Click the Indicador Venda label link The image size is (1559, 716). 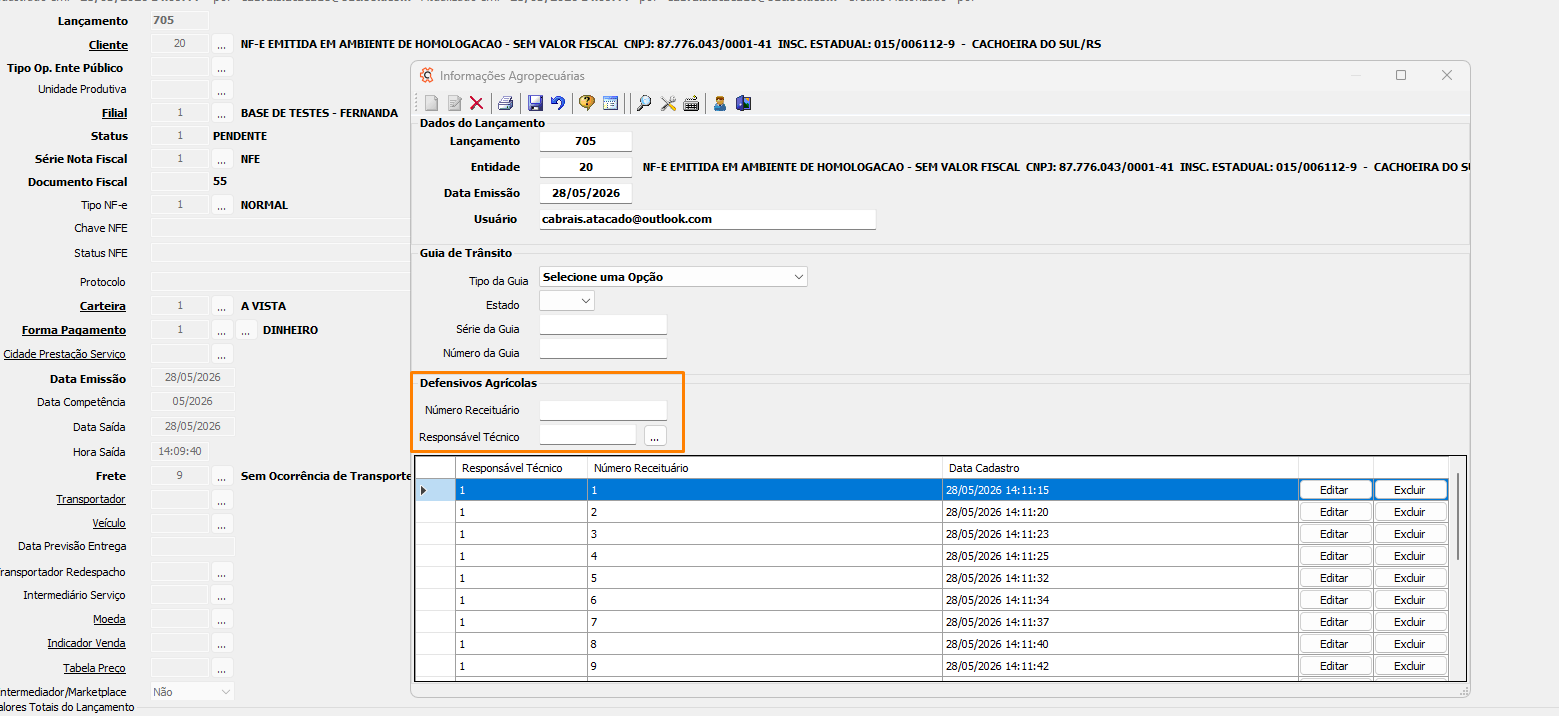[x=86, y=643]
